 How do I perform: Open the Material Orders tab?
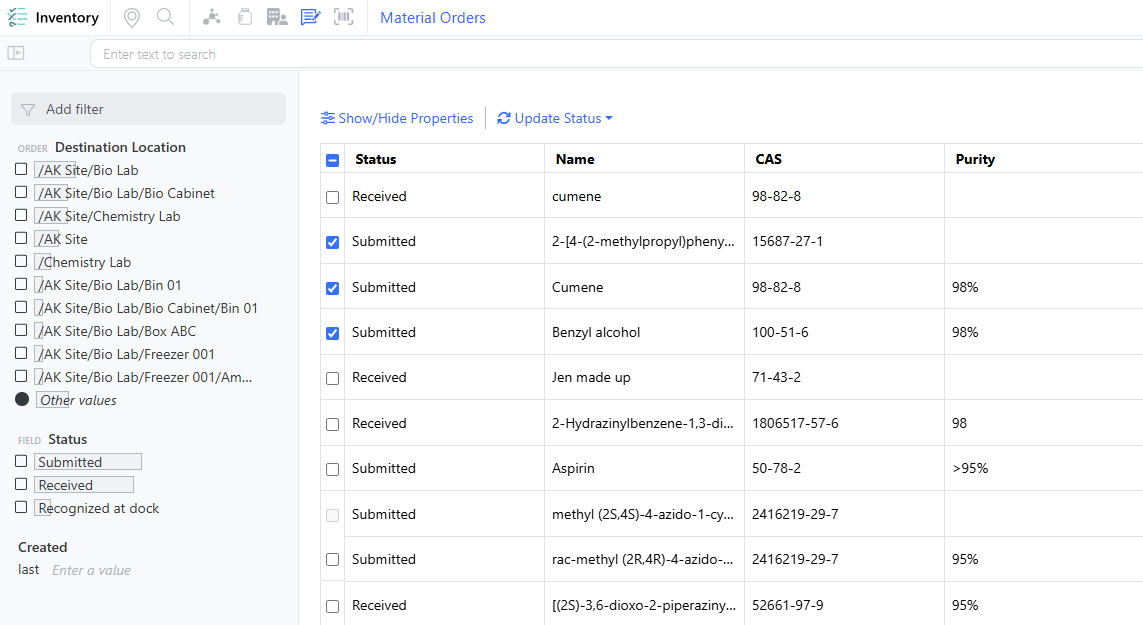(432, 18)
